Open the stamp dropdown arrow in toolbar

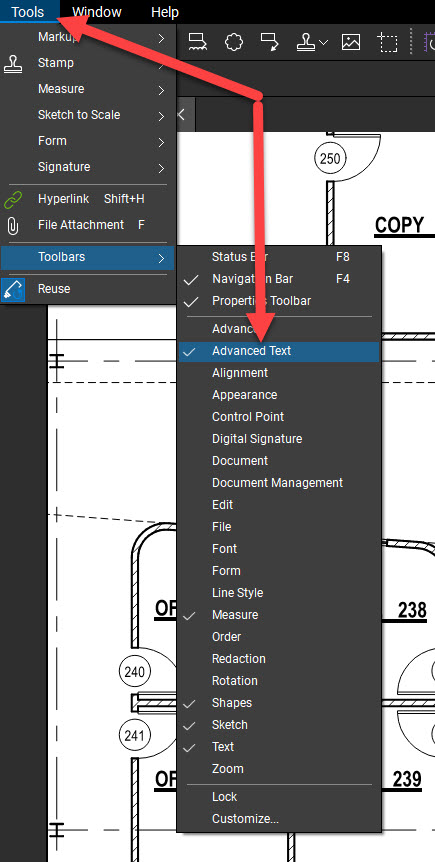click(323, 42)
